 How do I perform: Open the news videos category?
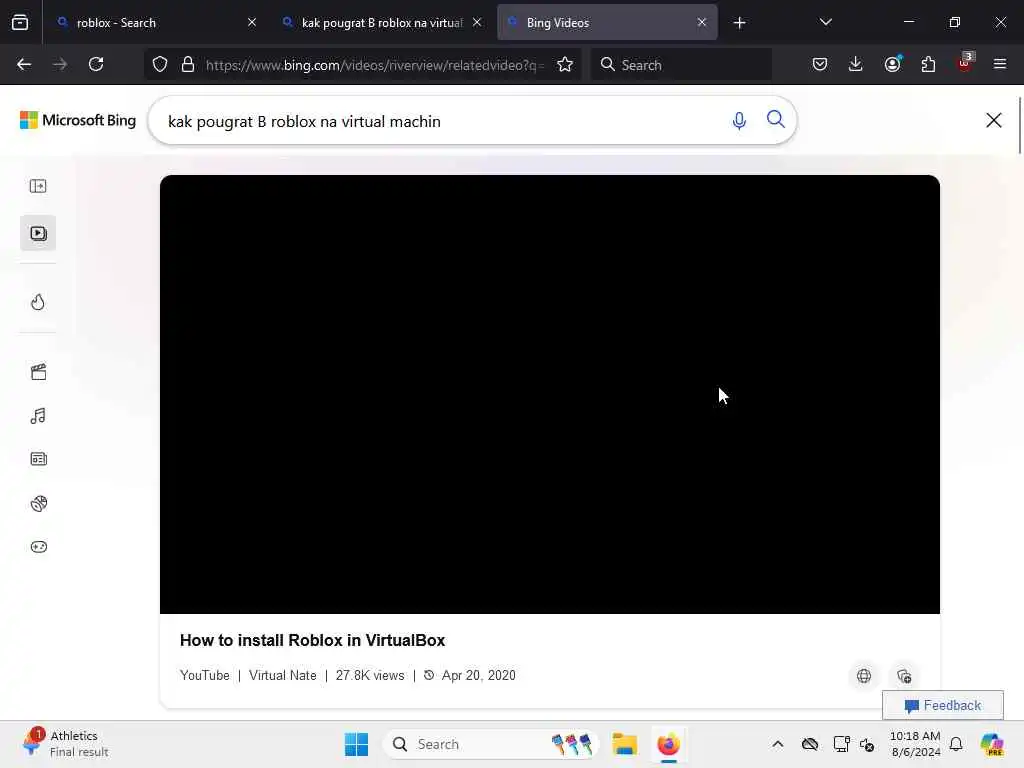coord(39,459)
